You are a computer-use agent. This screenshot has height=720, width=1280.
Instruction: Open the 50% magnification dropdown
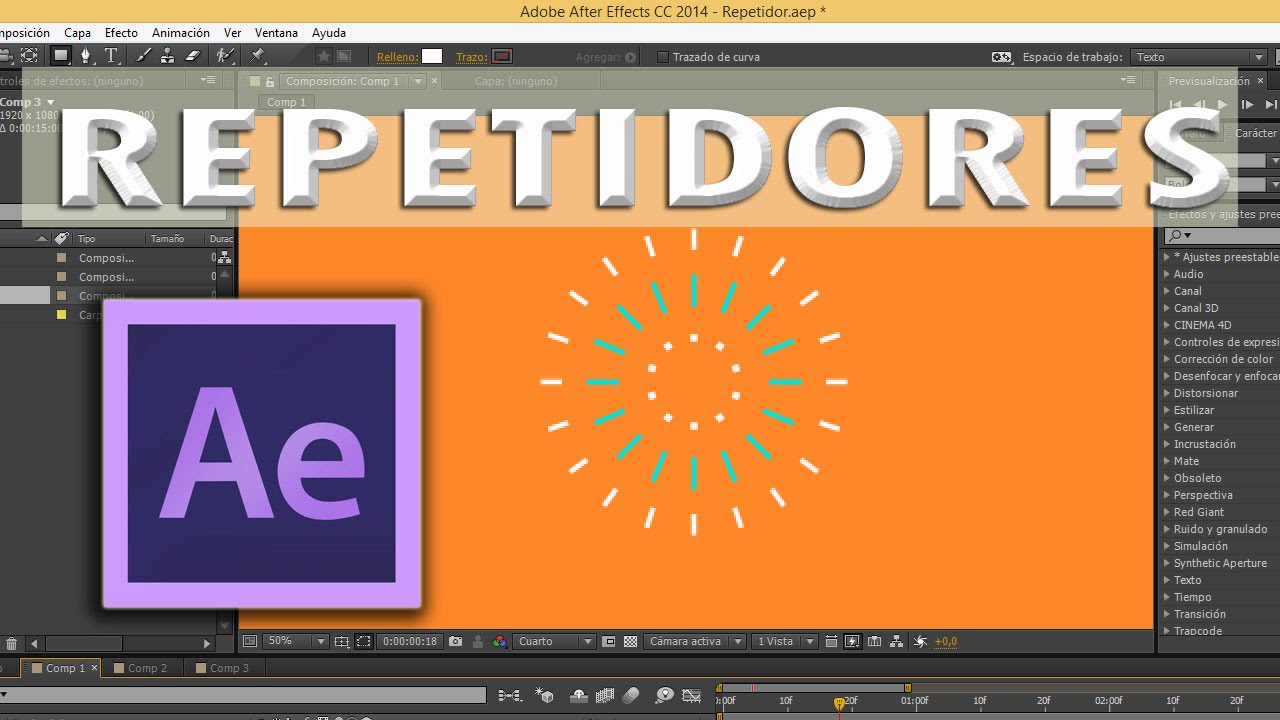[296, 641]
